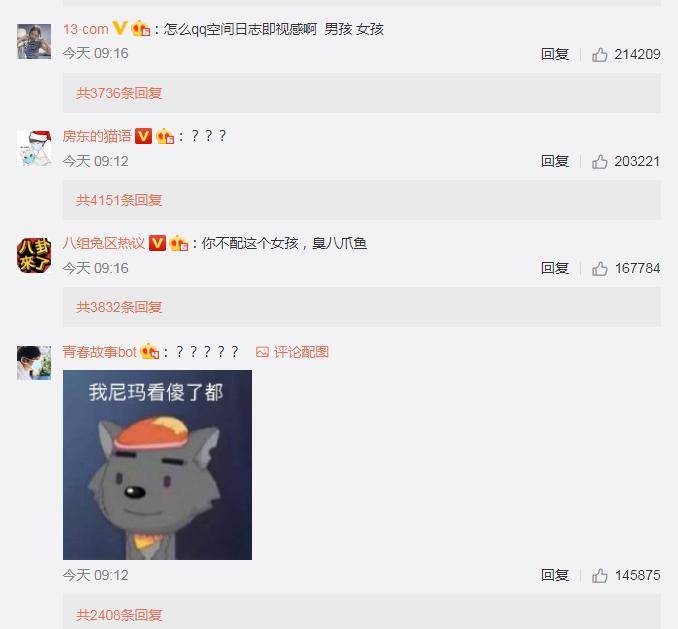Reply to 13·com's comment
678x629 pixels.
coord(554,54)
